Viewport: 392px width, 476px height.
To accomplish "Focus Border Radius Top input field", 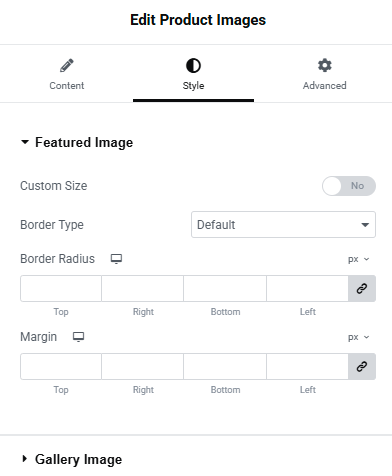I will 61,288.
